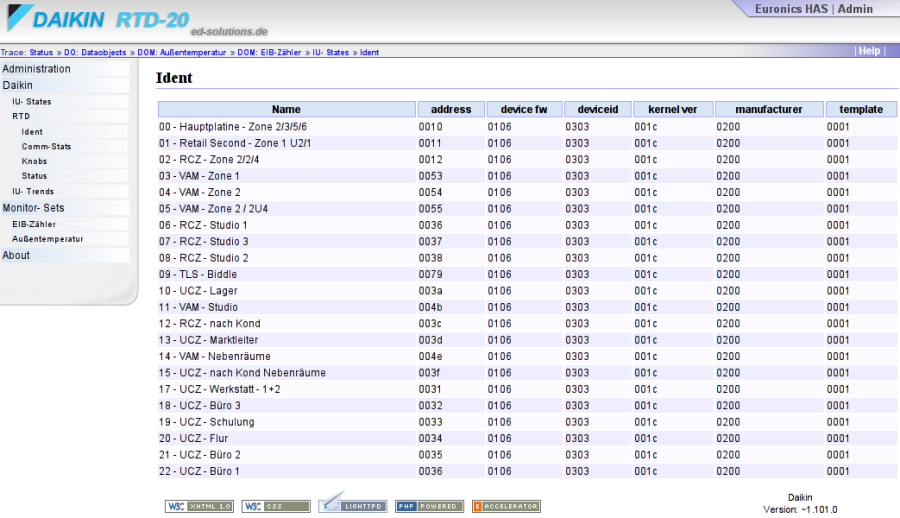This screenshot has width=900, height=518.
Task: Select row '09 - TLS - Biddle'
Action: tap(527, 275)
